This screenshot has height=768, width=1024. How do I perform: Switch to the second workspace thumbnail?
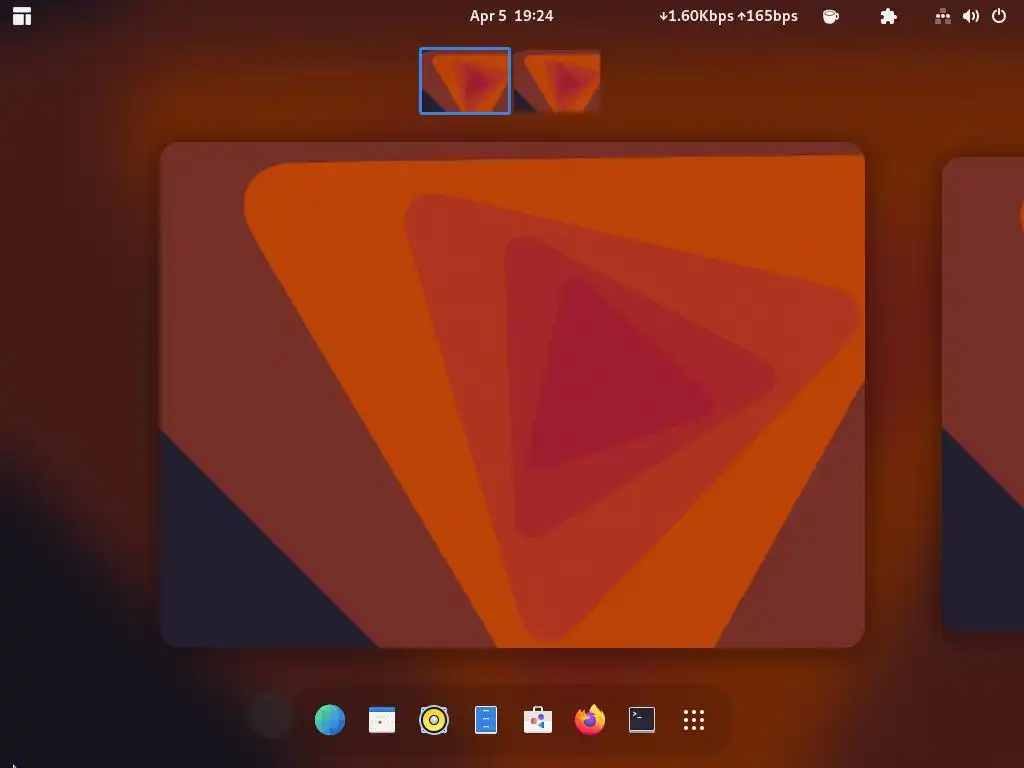point(557,81)
